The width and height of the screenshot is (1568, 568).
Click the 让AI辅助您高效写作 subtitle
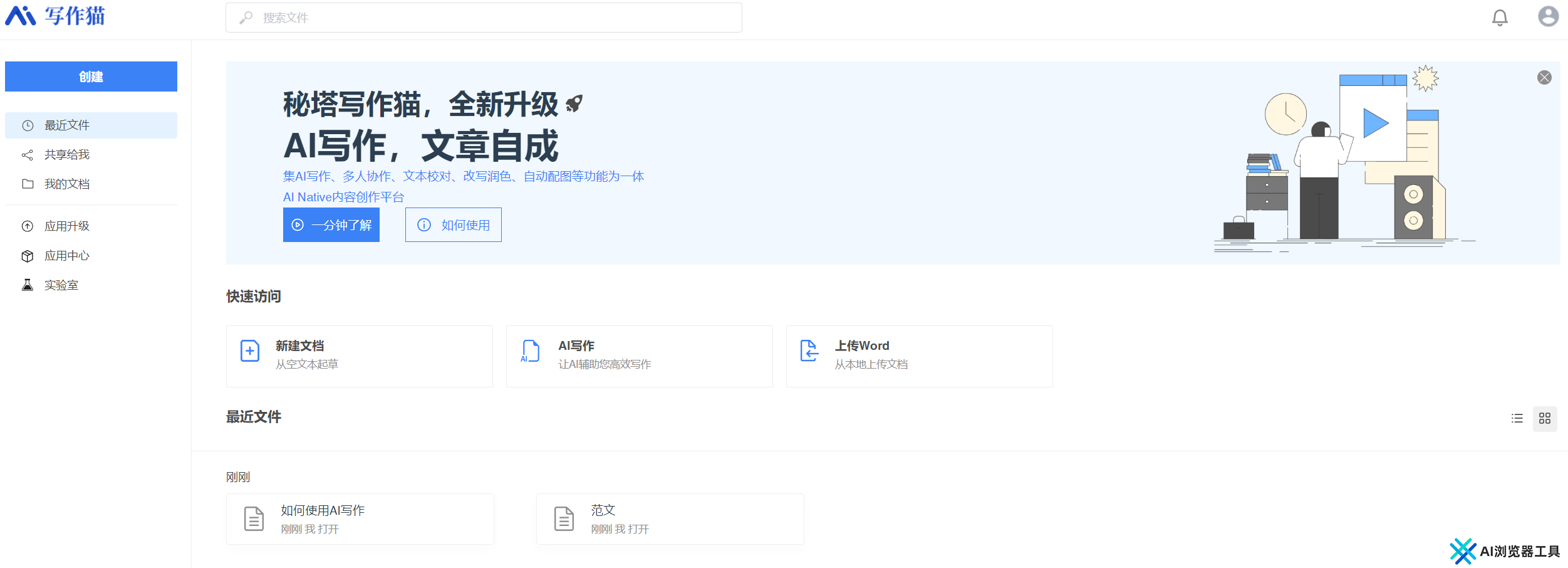click(x=605, y=364)
